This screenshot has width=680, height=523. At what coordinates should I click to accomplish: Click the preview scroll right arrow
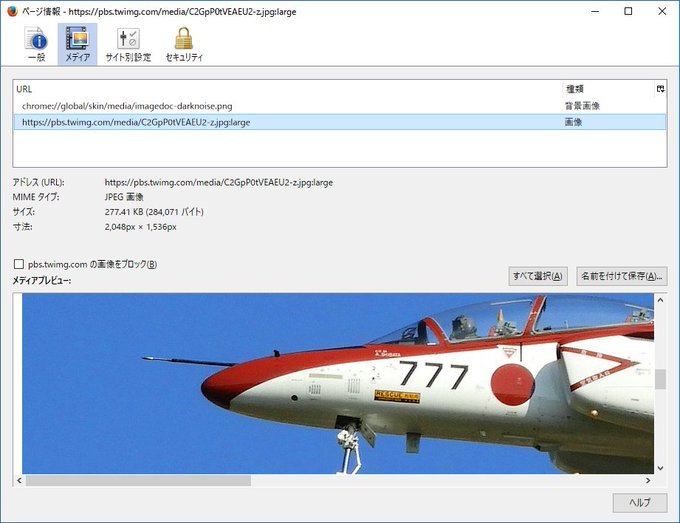(x=648, y=480)
